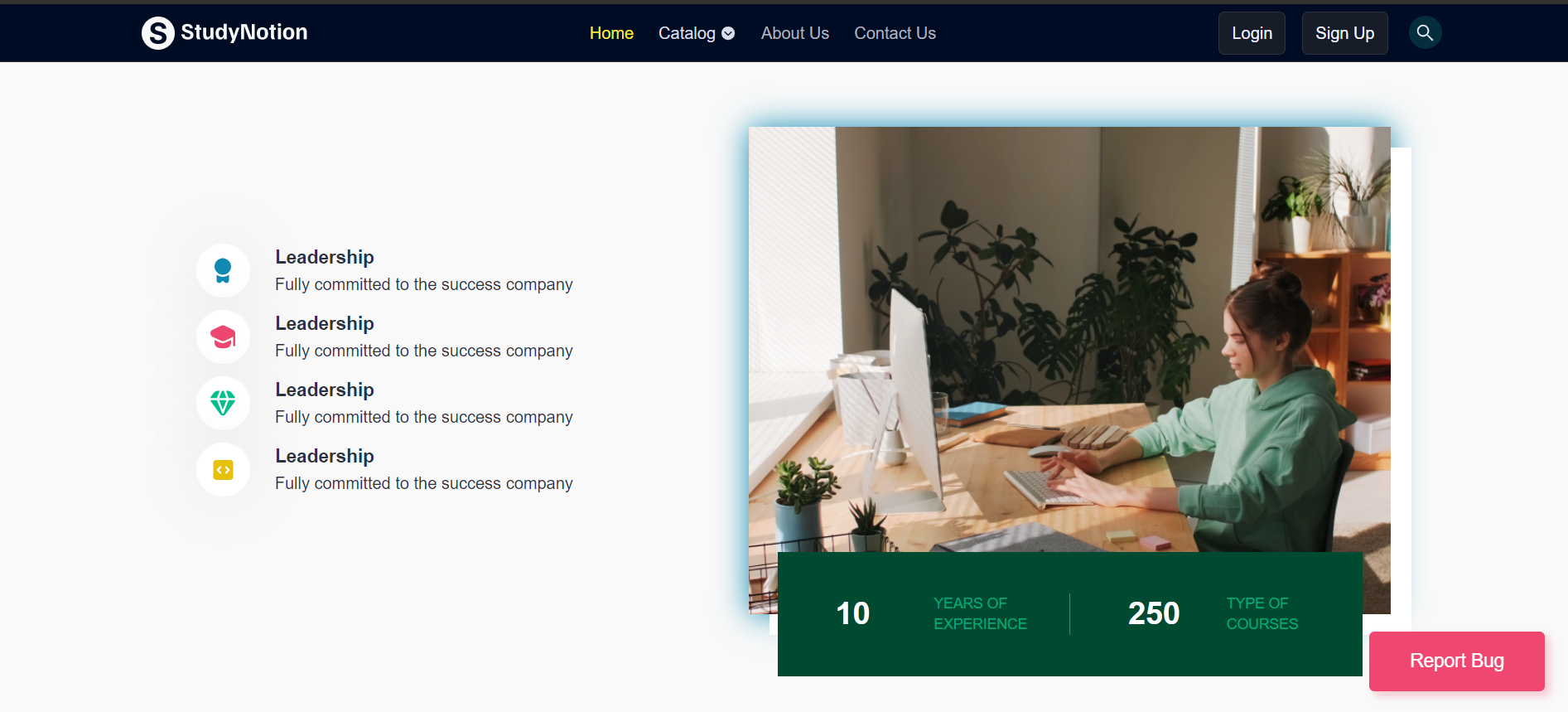Expand the Catalog dropdown chevron
Screen dimensions: 1568x712
tap(728, 33)
